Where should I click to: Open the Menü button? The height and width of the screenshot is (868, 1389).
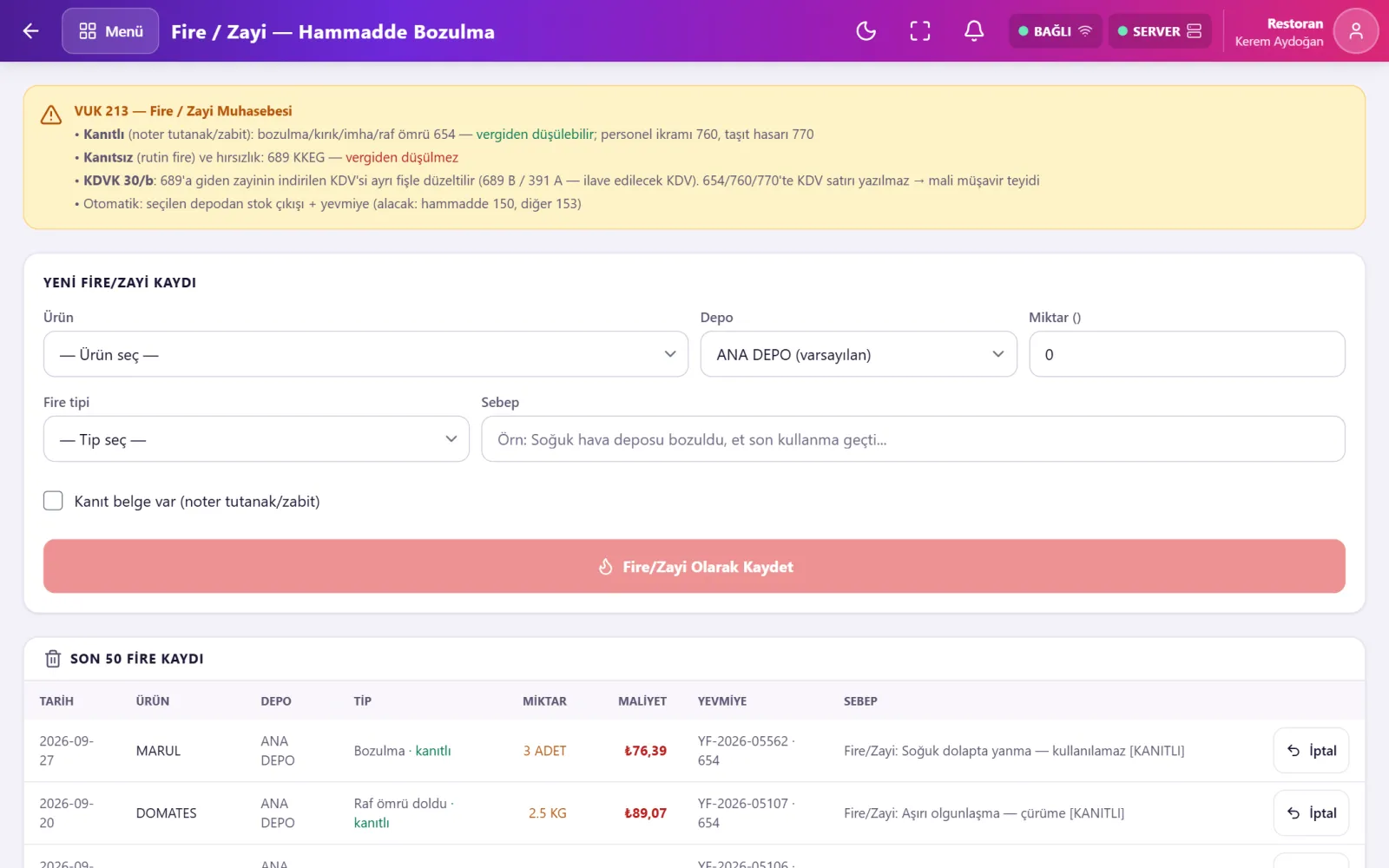tap(110, 31)
